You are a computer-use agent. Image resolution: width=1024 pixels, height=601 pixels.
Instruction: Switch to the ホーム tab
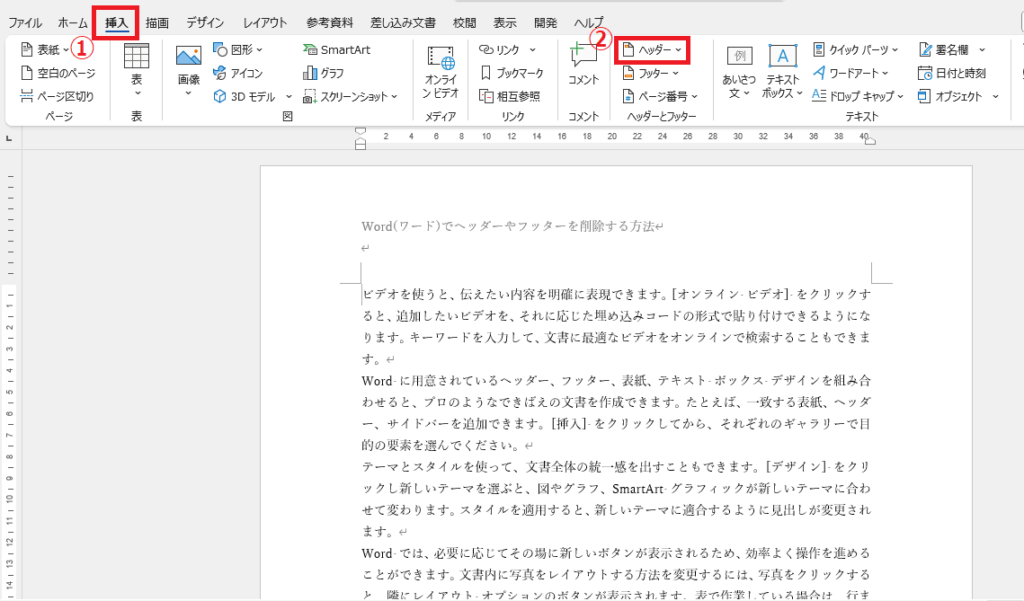(x=72, y=23)
